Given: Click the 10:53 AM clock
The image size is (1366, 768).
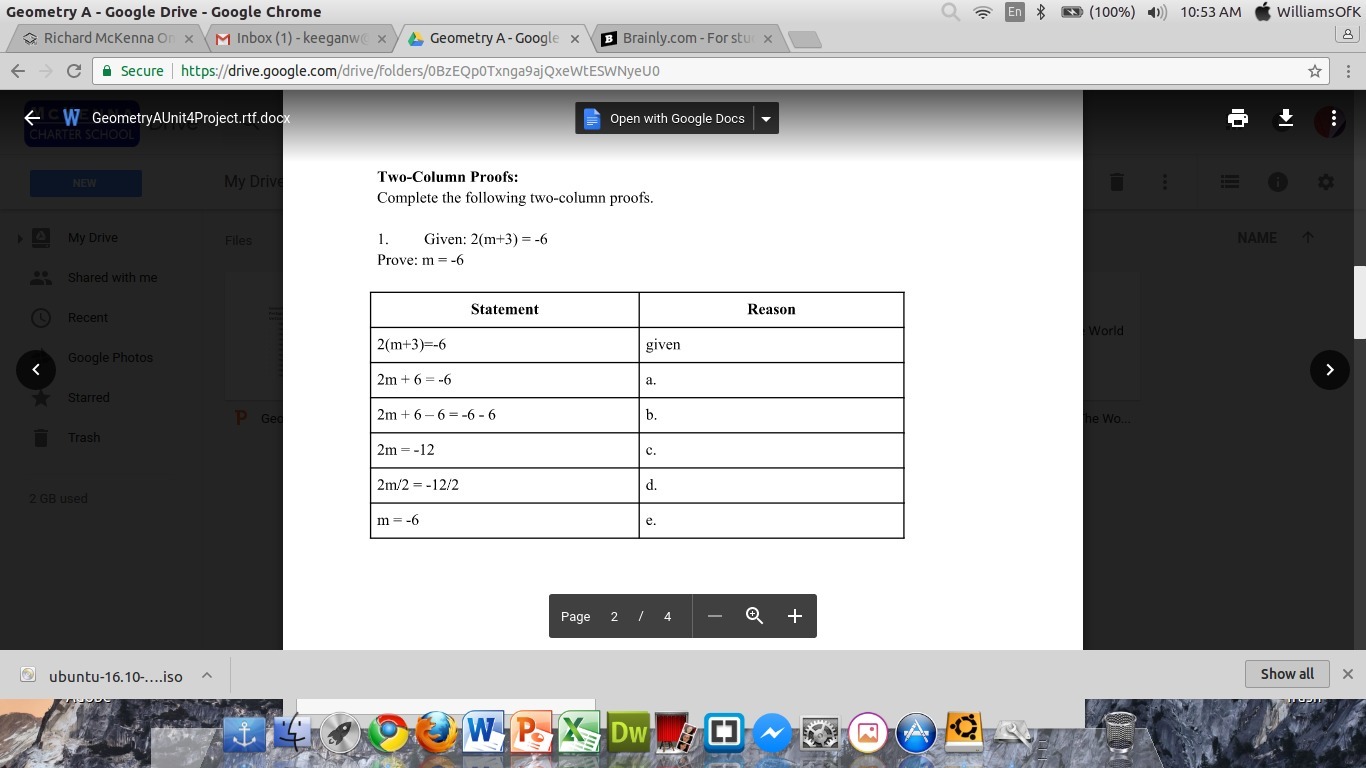Looking at the screenshot, I should 1210,12.
